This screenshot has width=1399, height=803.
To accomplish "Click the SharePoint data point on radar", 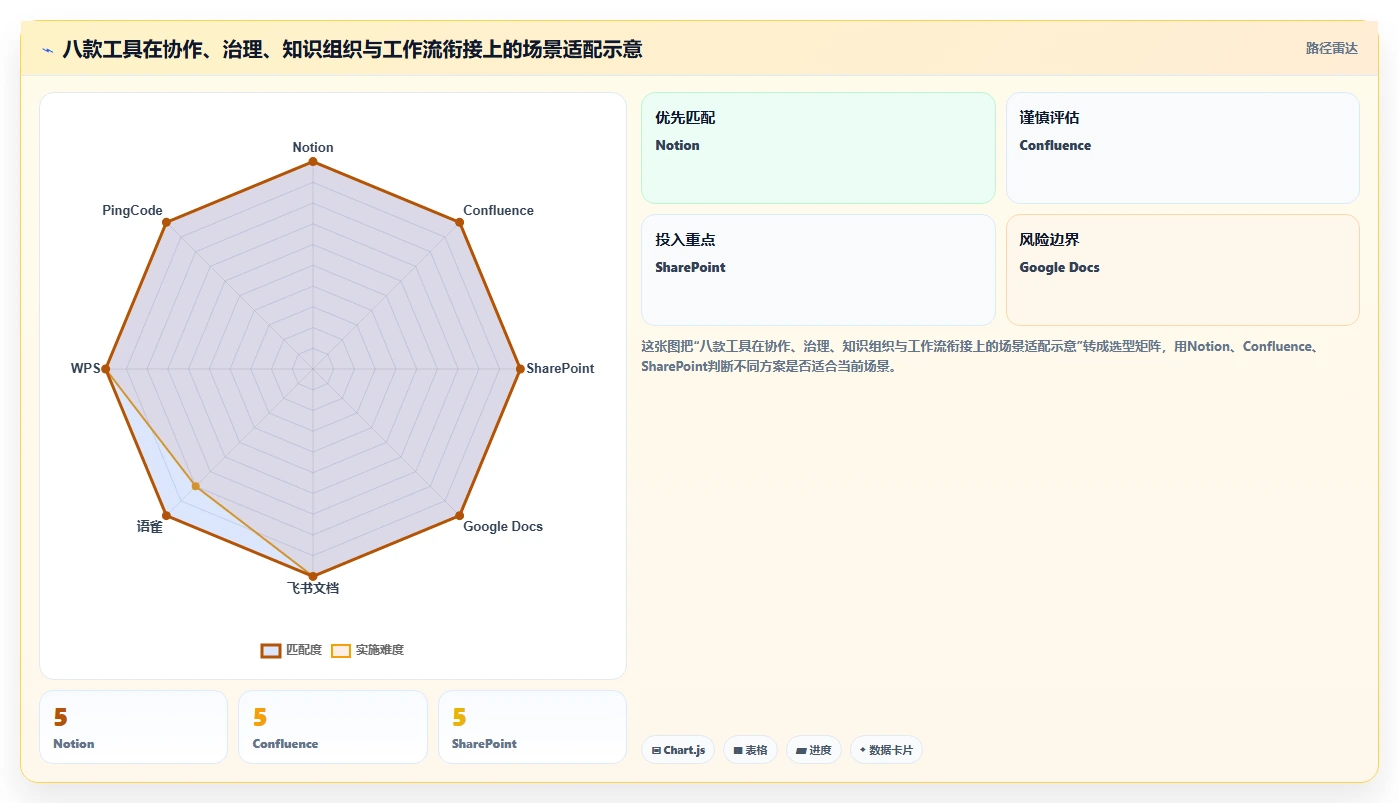I will tap(520, 369).
